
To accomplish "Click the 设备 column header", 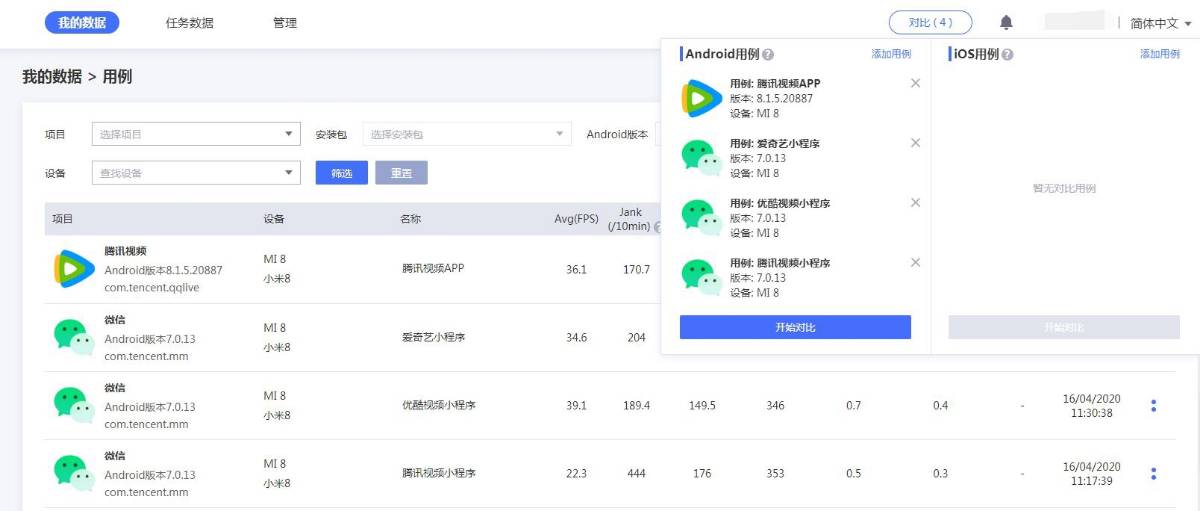I will (274, 219).
